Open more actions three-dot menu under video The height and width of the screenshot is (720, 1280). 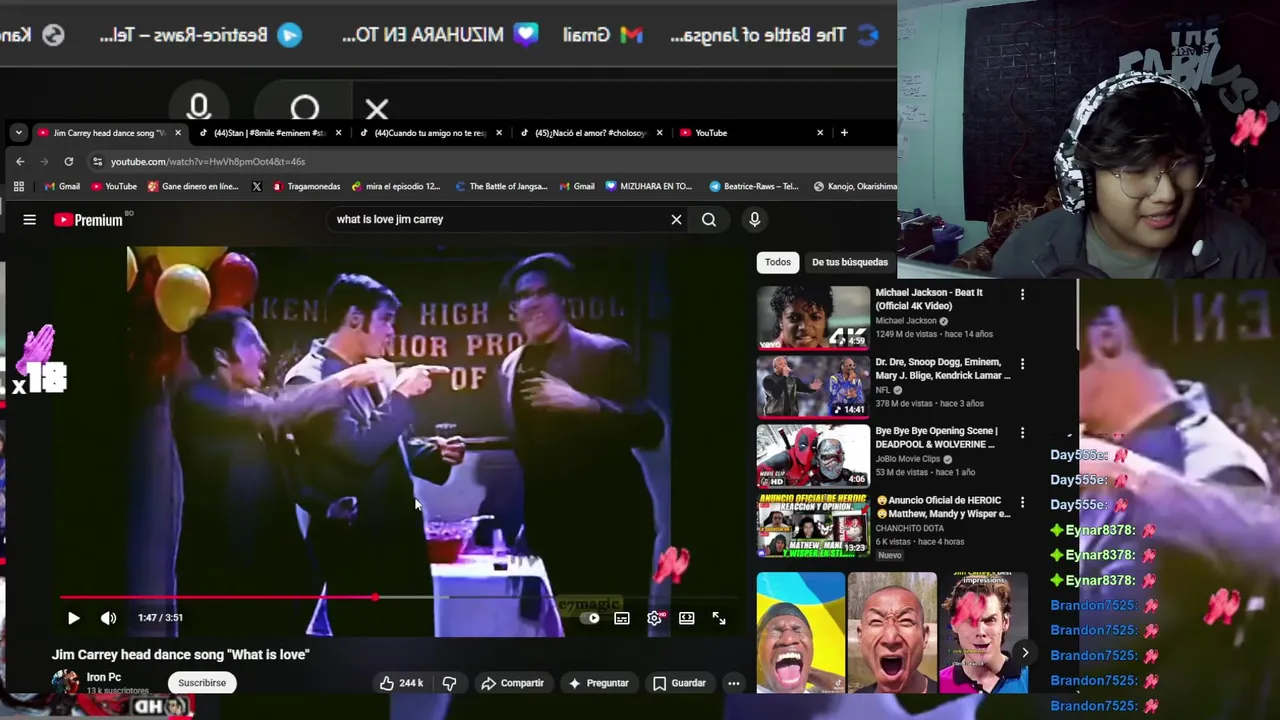[x=733, y=683]
